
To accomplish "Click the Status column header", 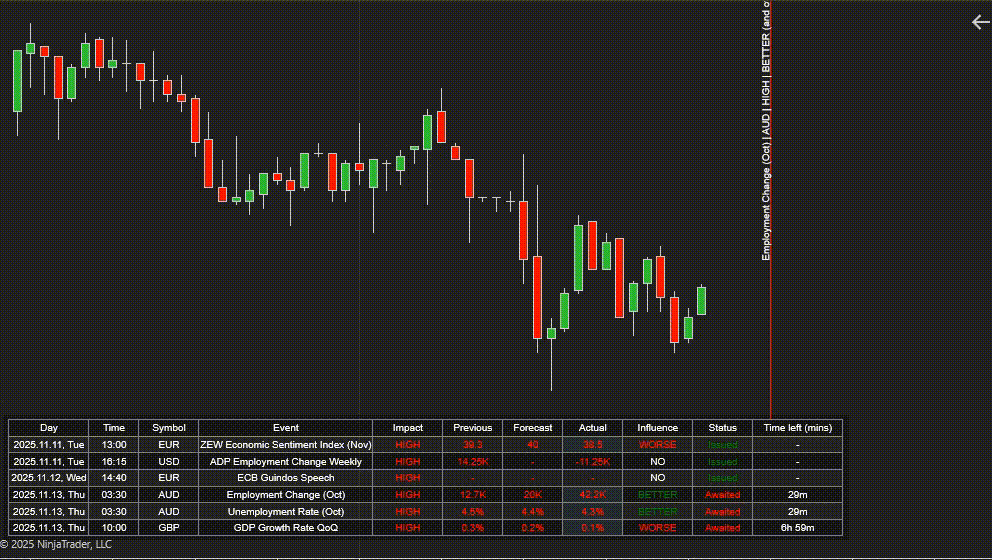I will tap(722, 428).
